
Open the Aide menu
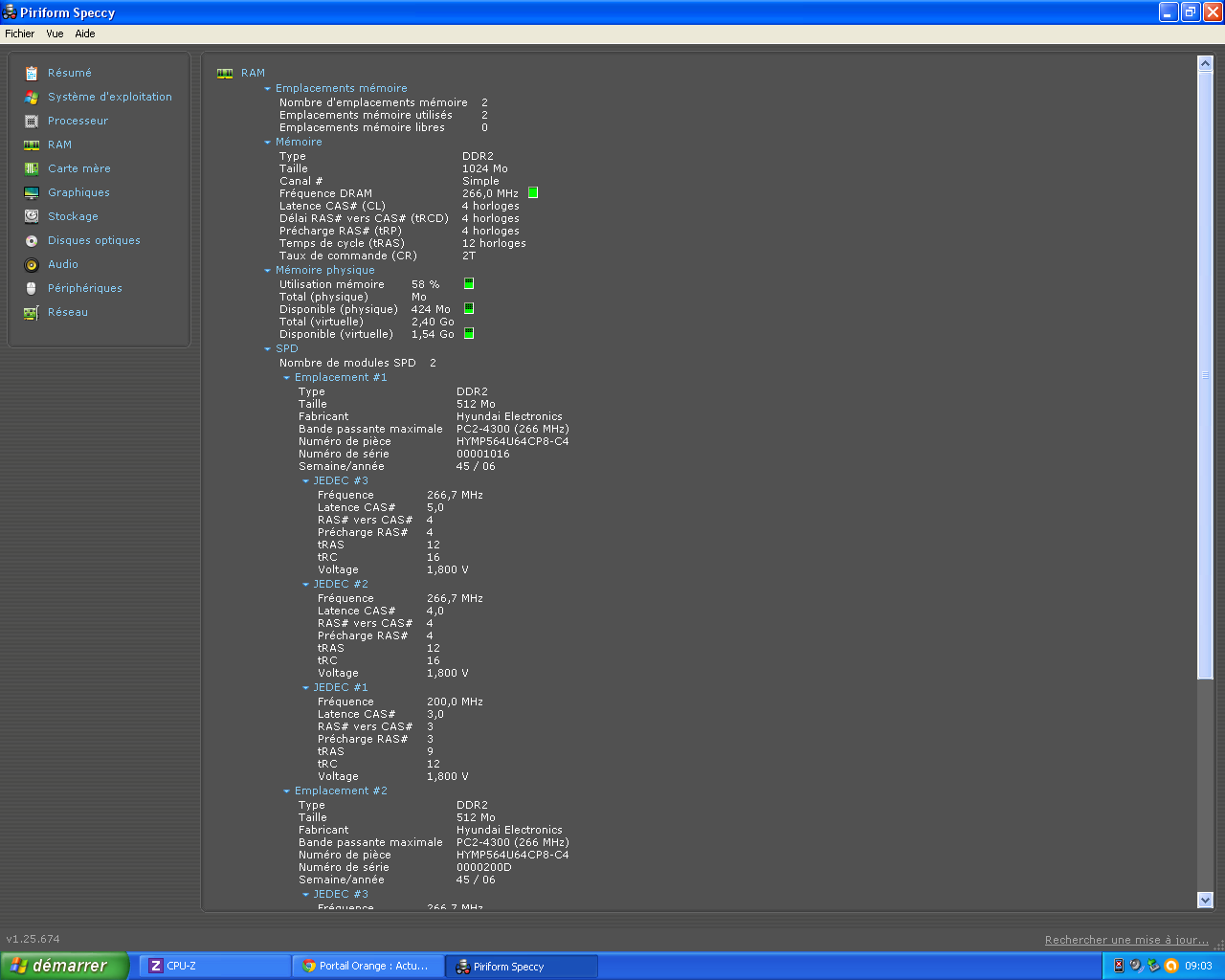[x=85, y=33]
